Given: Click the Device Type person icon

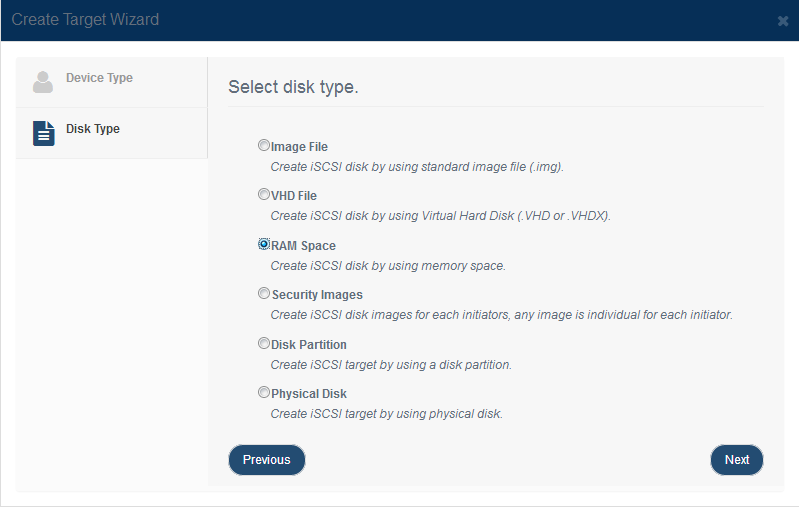Looking at the screenshot, I should (x=43, y=82).
